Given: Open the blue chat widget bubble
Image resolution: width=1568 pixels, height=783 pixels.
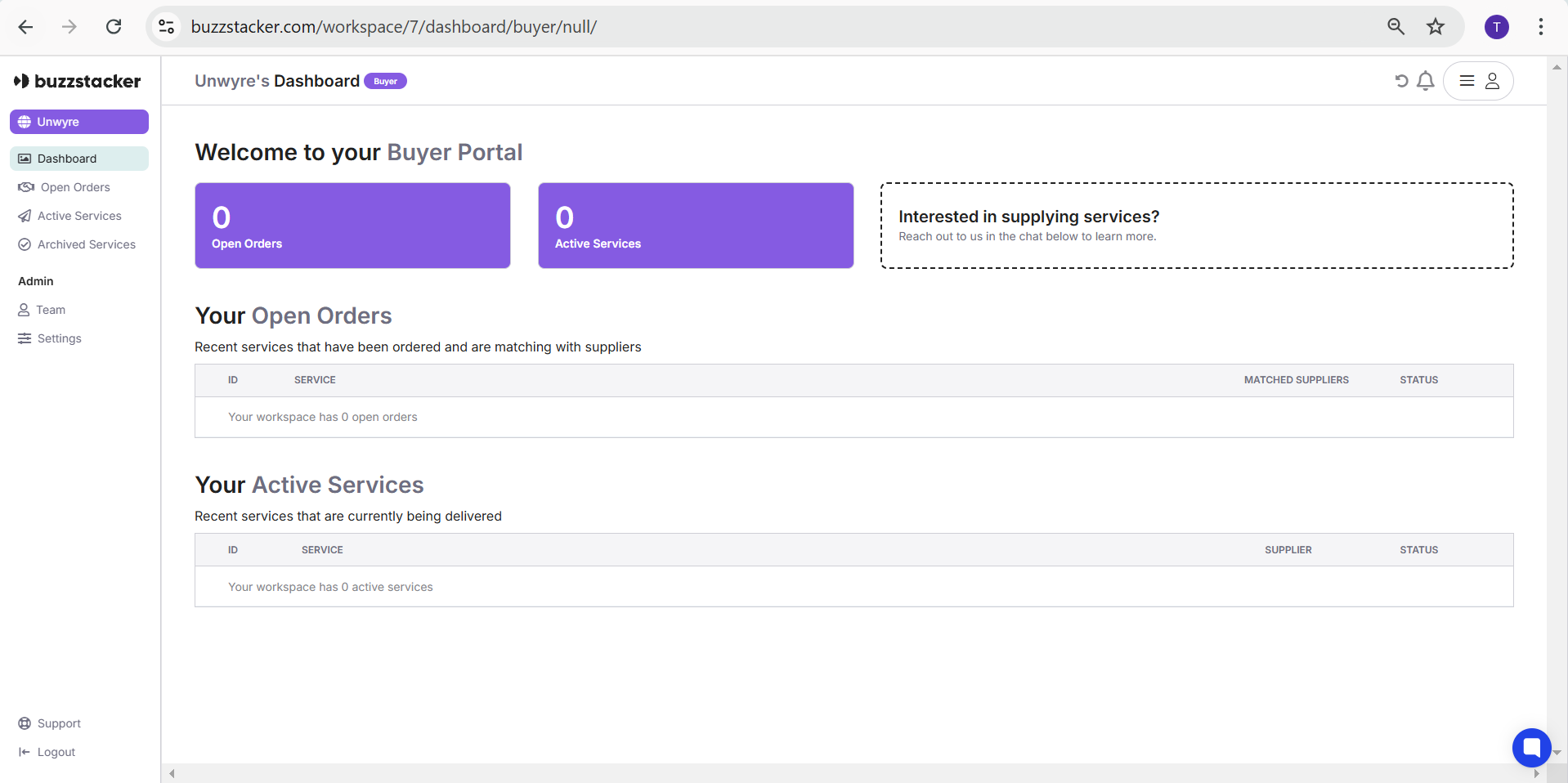Looking at the screenshot, I should [1531, 747].
